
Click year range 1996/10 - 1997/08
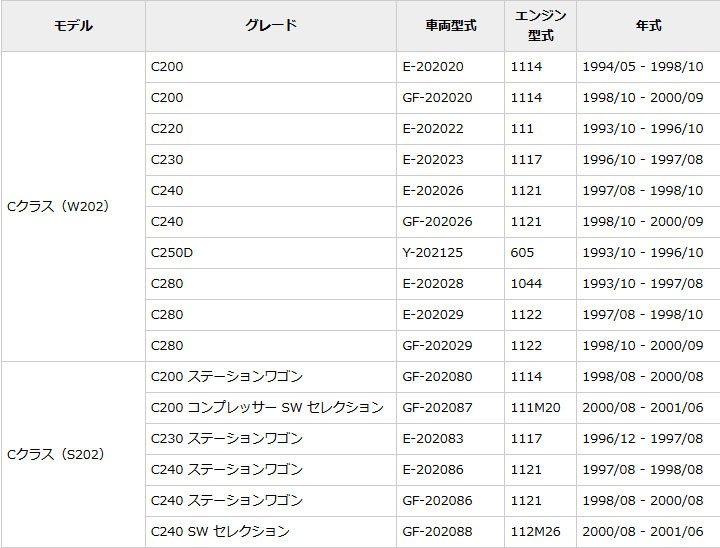tap(643, 160)
